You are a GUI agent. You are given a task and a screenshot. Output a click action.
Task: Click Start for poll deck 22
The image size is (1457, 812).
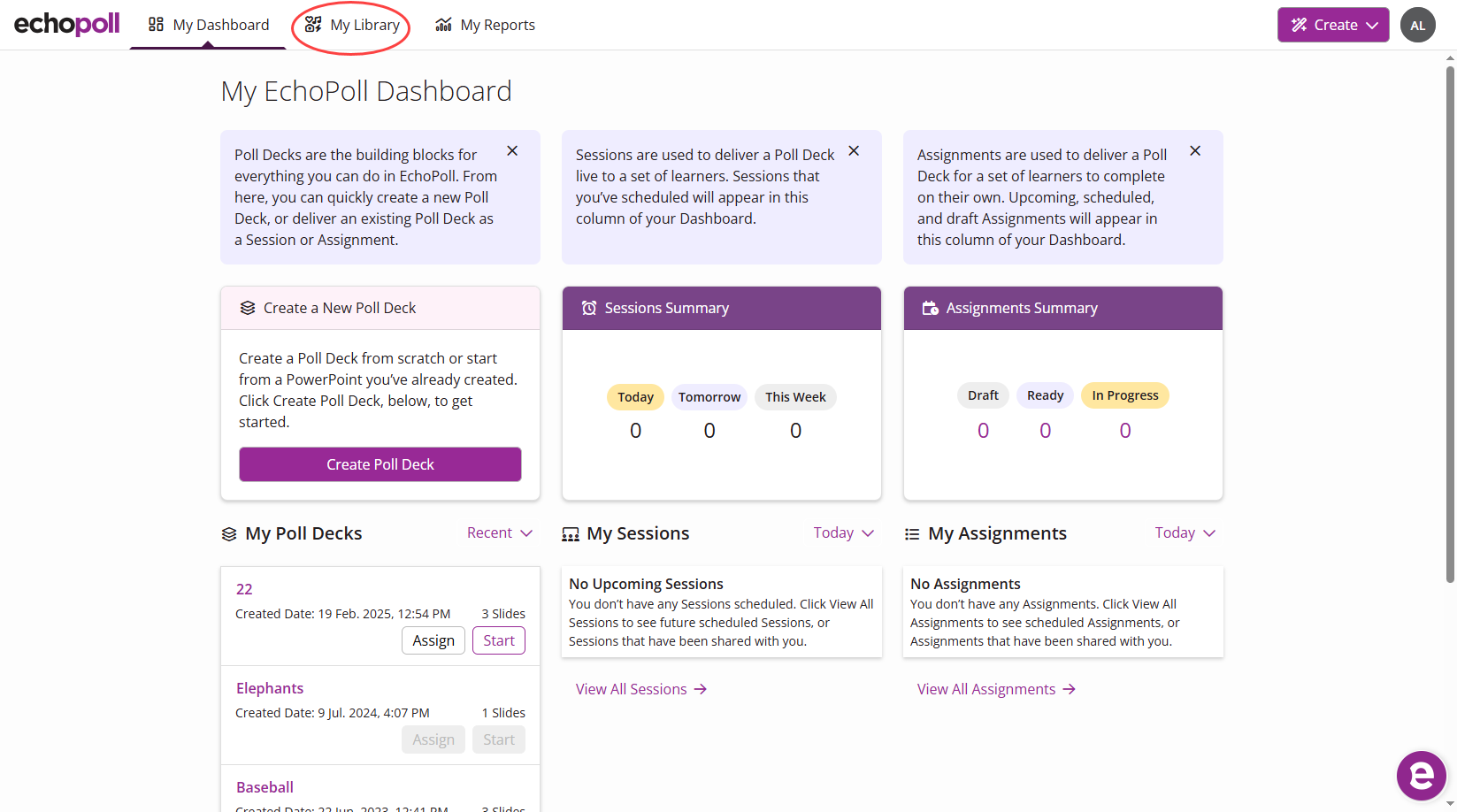pos(499,640)
